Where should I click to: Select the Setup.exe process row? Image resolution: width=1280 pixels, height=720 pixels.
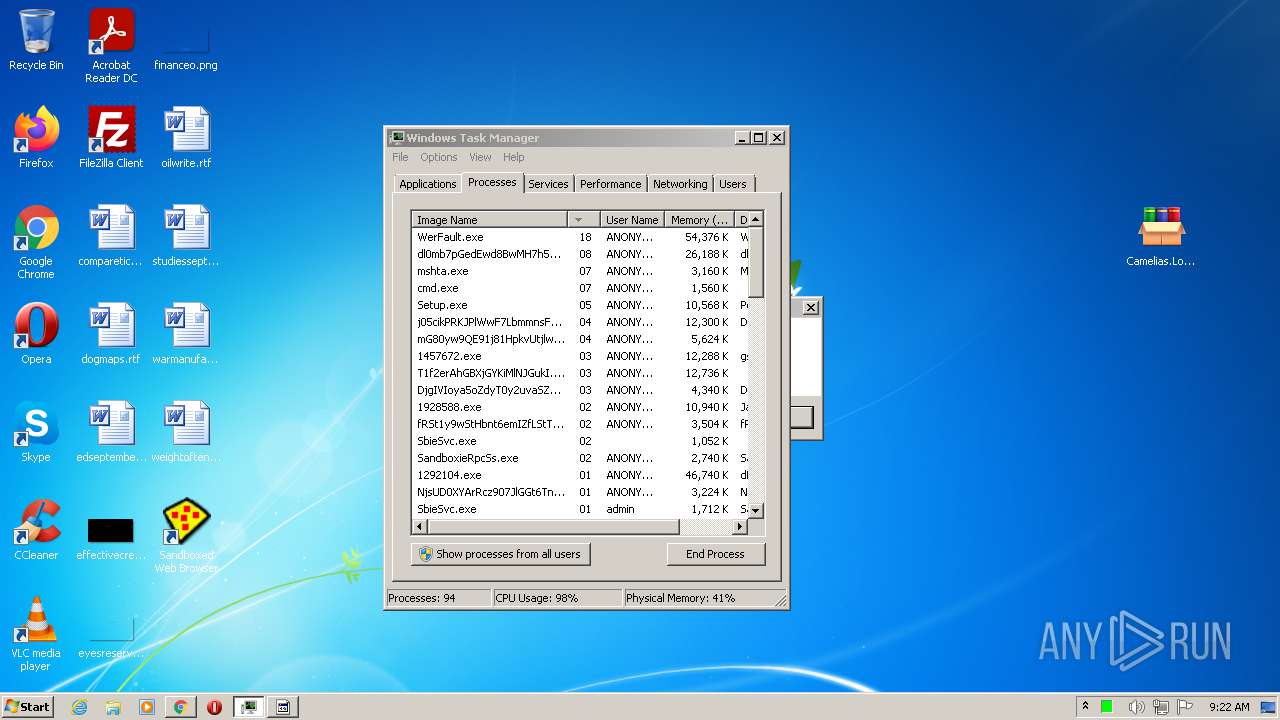click(580, 305)
